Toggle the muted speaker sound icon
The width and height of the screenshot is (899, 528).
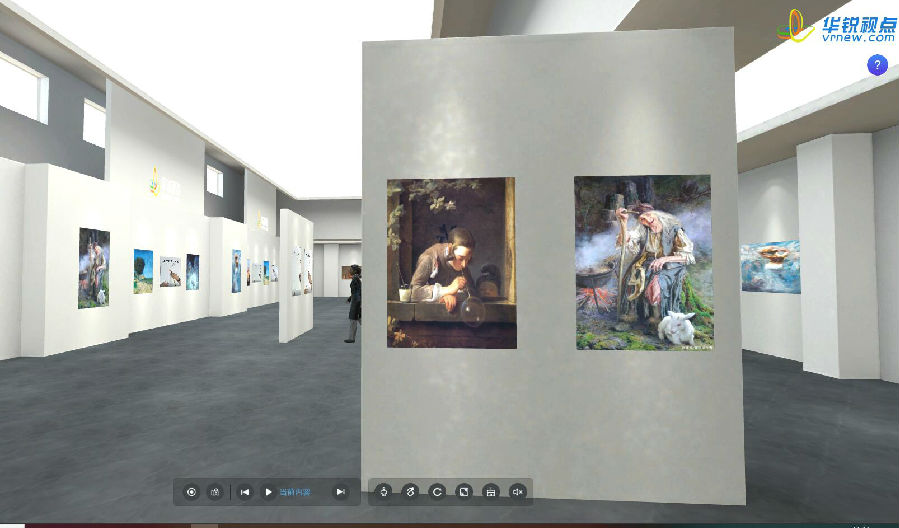pos(518,492)
